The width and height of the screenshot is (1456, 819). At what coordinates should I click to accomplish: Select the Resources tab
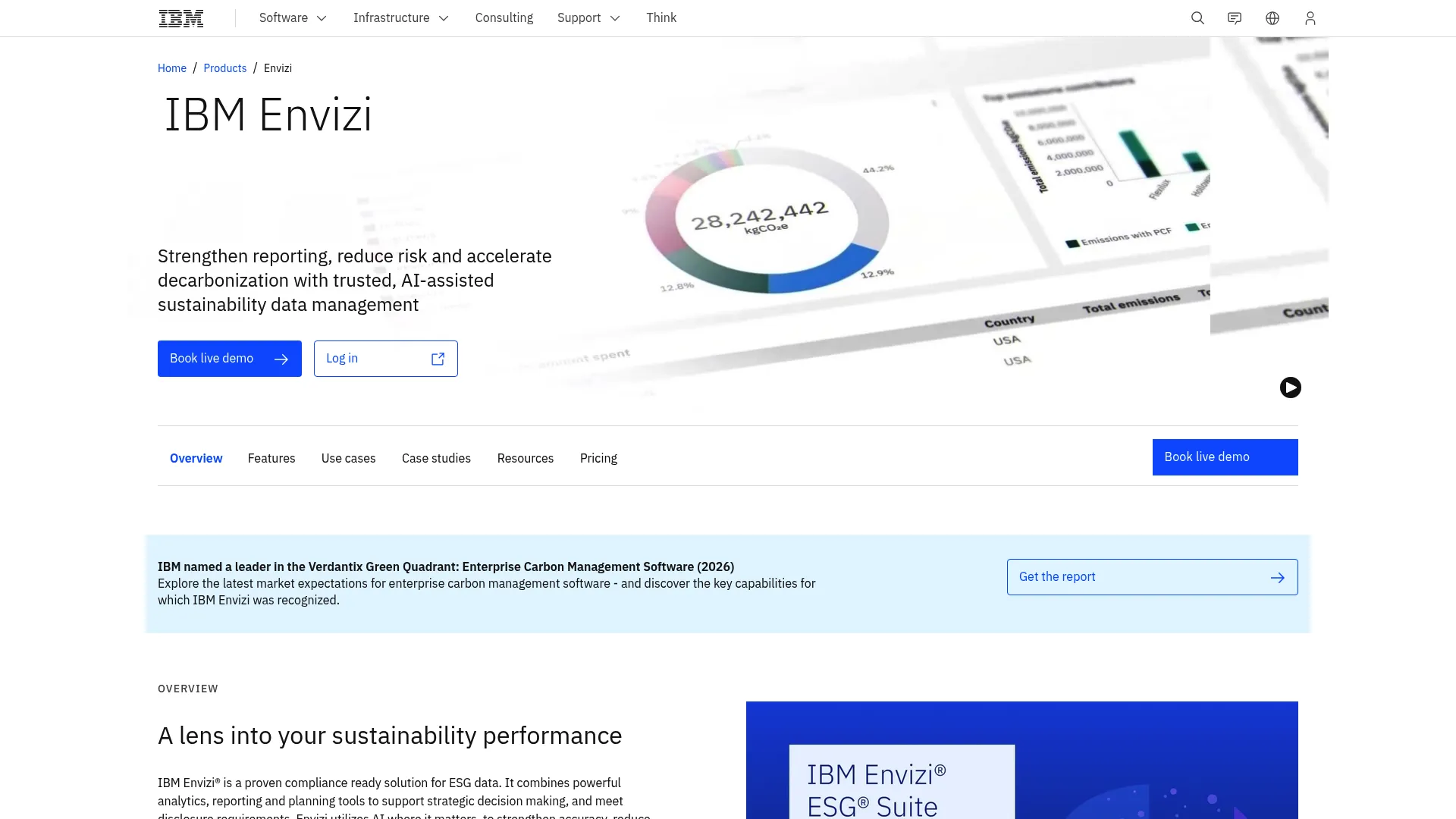click(x=526, y=458)
